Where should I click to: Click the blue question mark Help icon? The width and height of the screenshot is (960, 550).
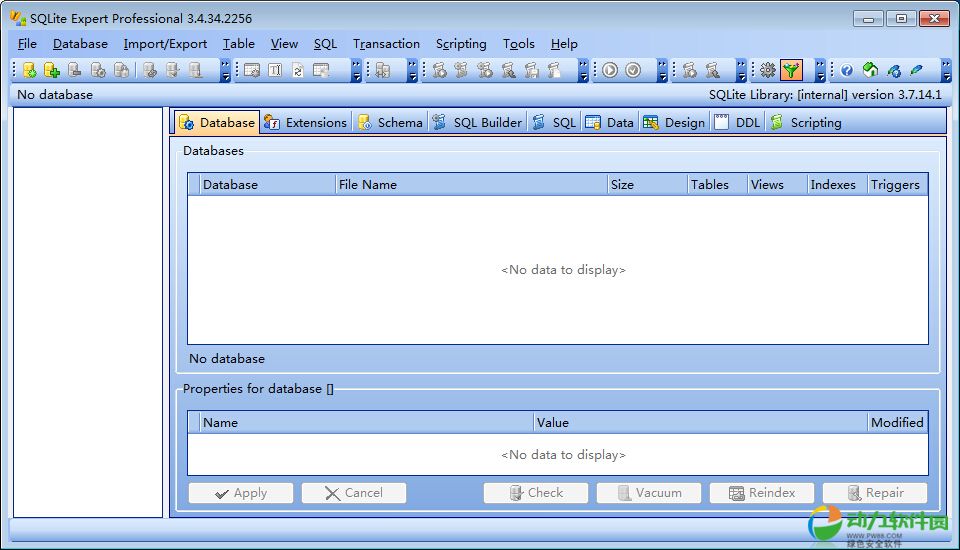coord(847,70)
